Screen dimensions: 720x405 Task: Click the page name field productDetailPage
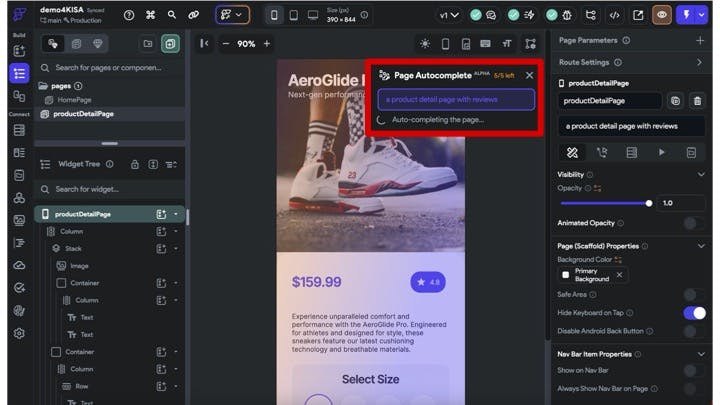point(610,101)
